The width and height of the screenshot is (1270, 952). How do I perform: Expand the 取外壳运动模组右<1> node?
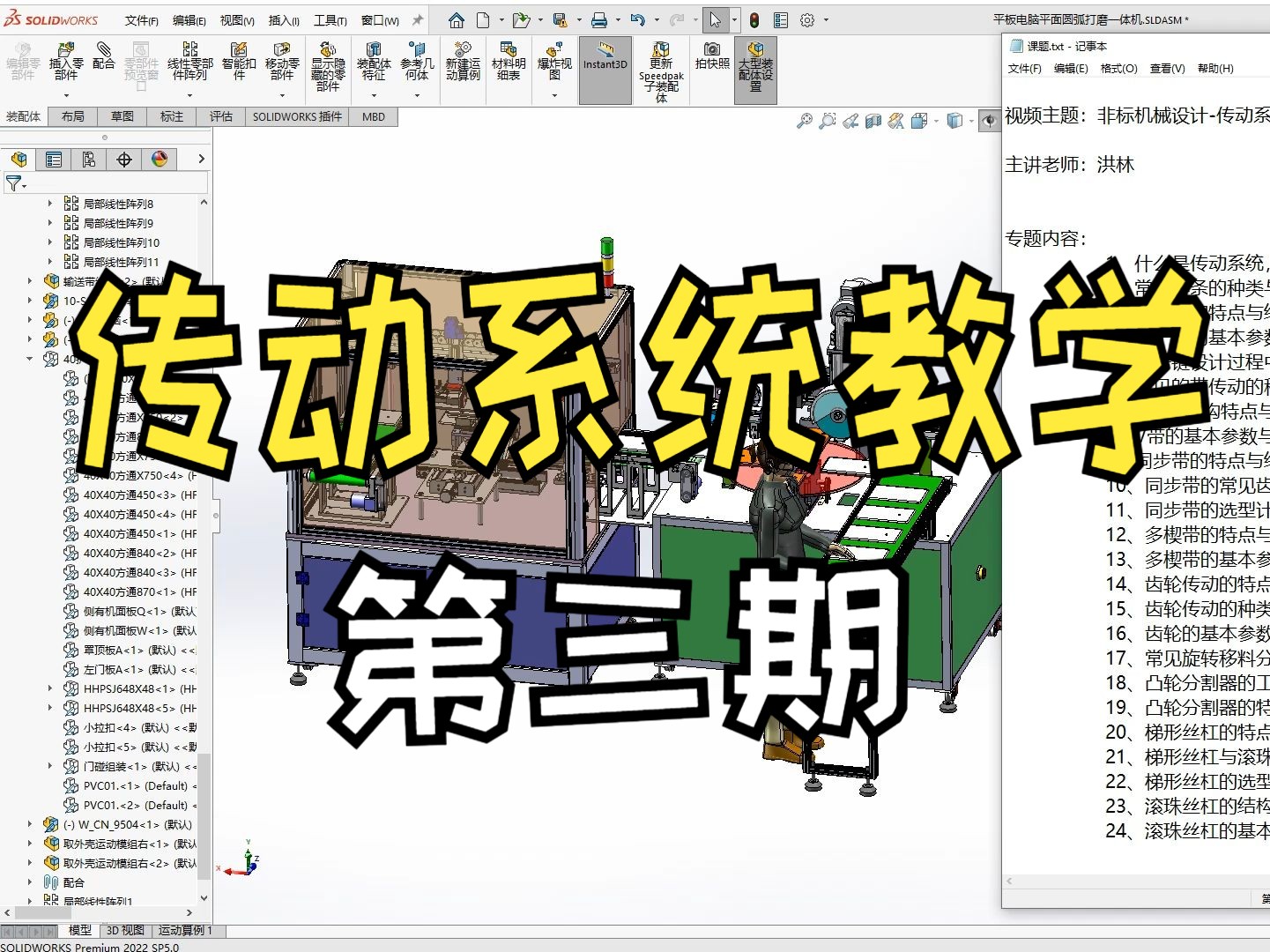[30, 844]
